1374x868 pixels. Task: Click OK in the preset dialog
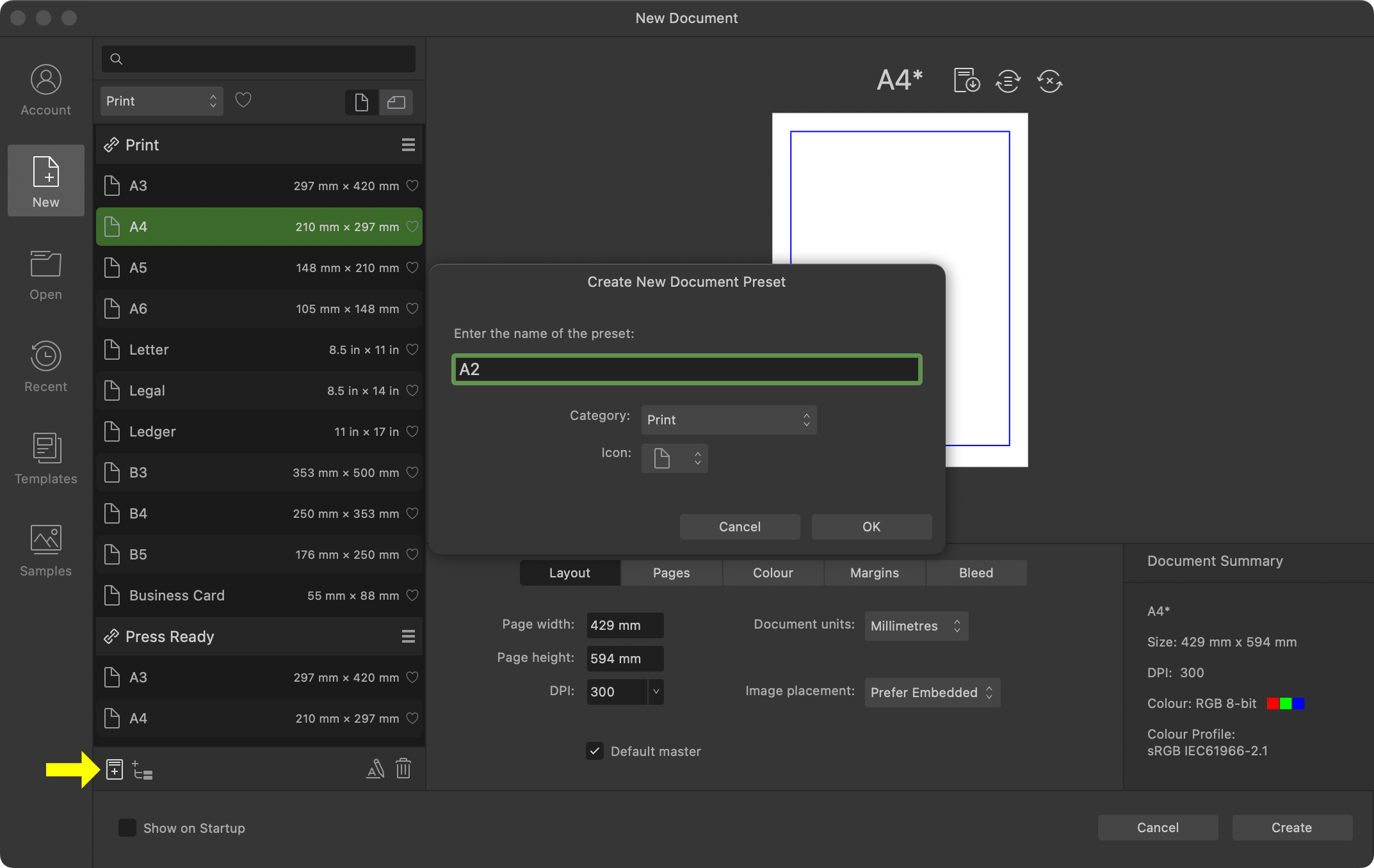[x=871, y=527]
